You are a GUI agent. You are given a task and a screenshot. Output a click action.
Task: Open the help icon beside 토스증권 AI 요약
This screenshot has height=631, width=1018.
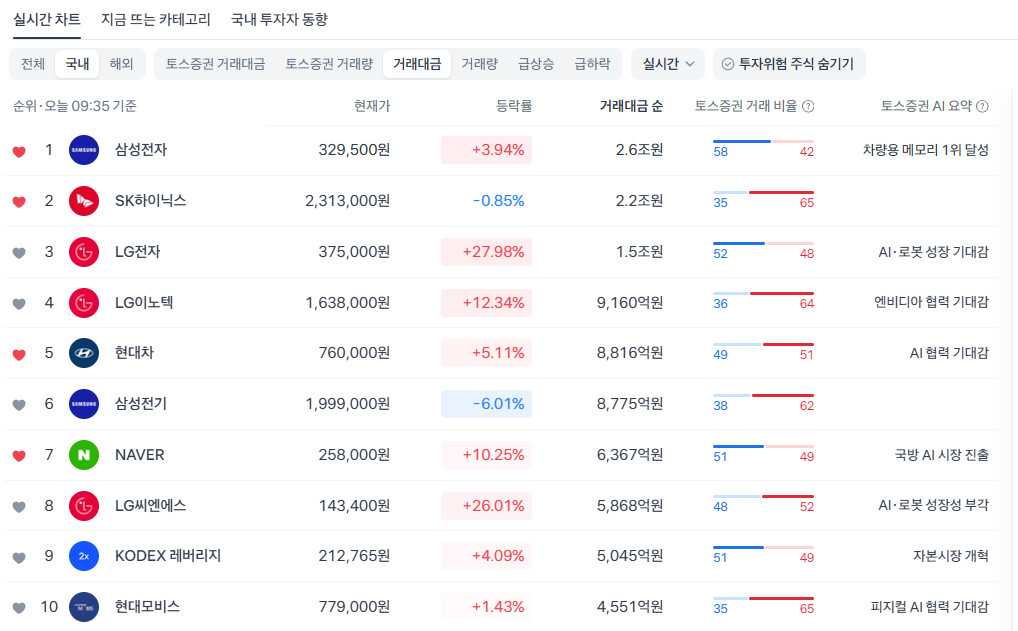click(983, 106)
